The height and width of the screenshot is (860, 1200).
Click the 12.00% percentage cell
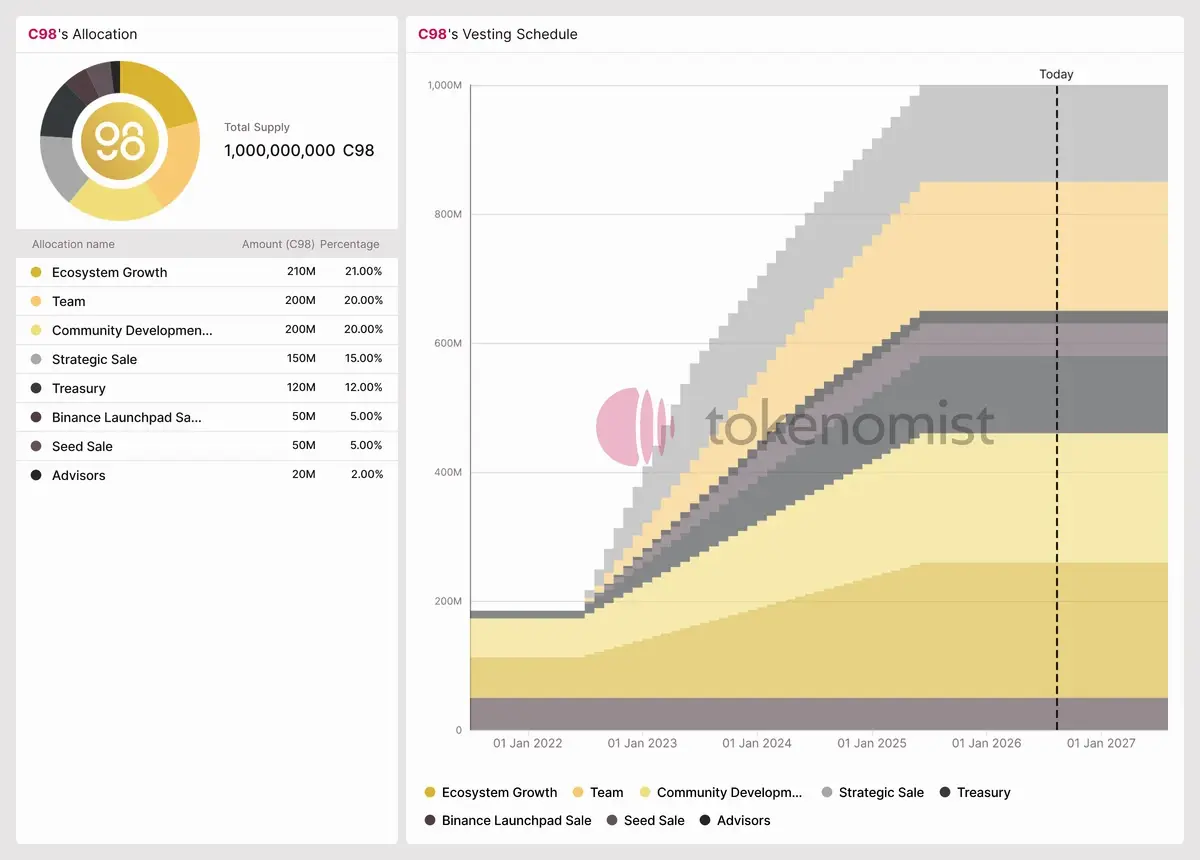(x=364, y=388)
